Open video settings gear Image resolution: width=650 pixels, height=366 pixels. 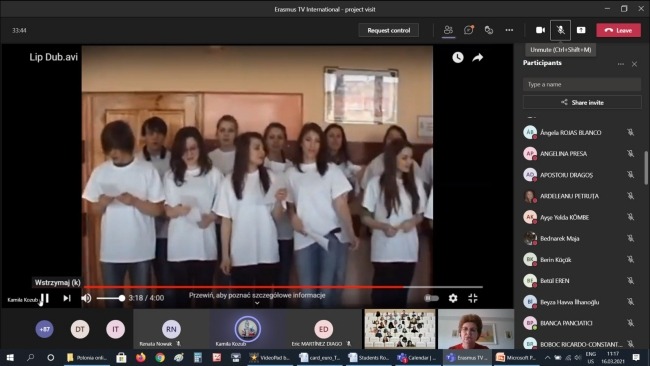click(453, 298)
